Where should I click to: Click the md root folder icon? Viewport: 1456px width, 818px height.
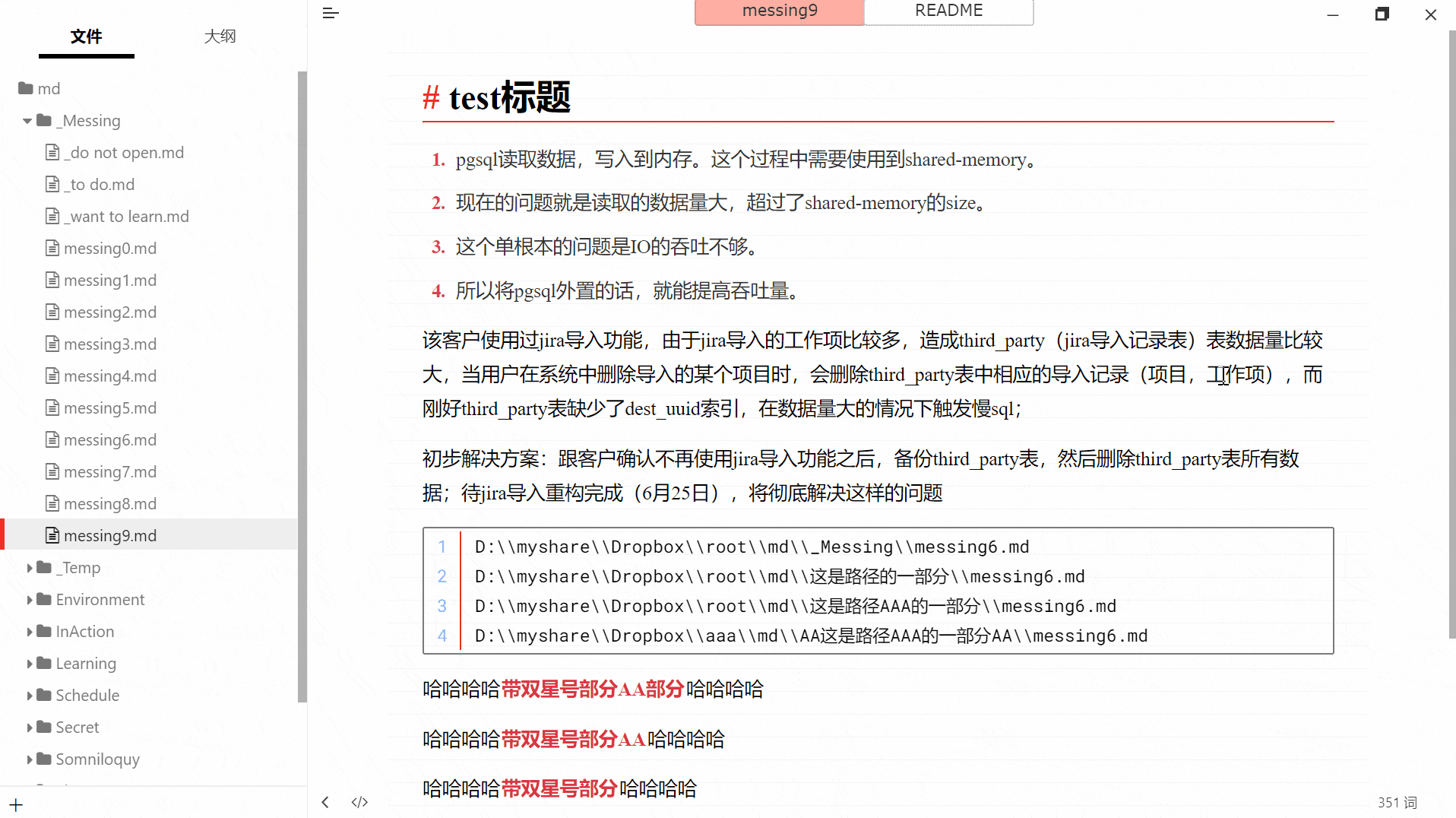pos(26,88)
